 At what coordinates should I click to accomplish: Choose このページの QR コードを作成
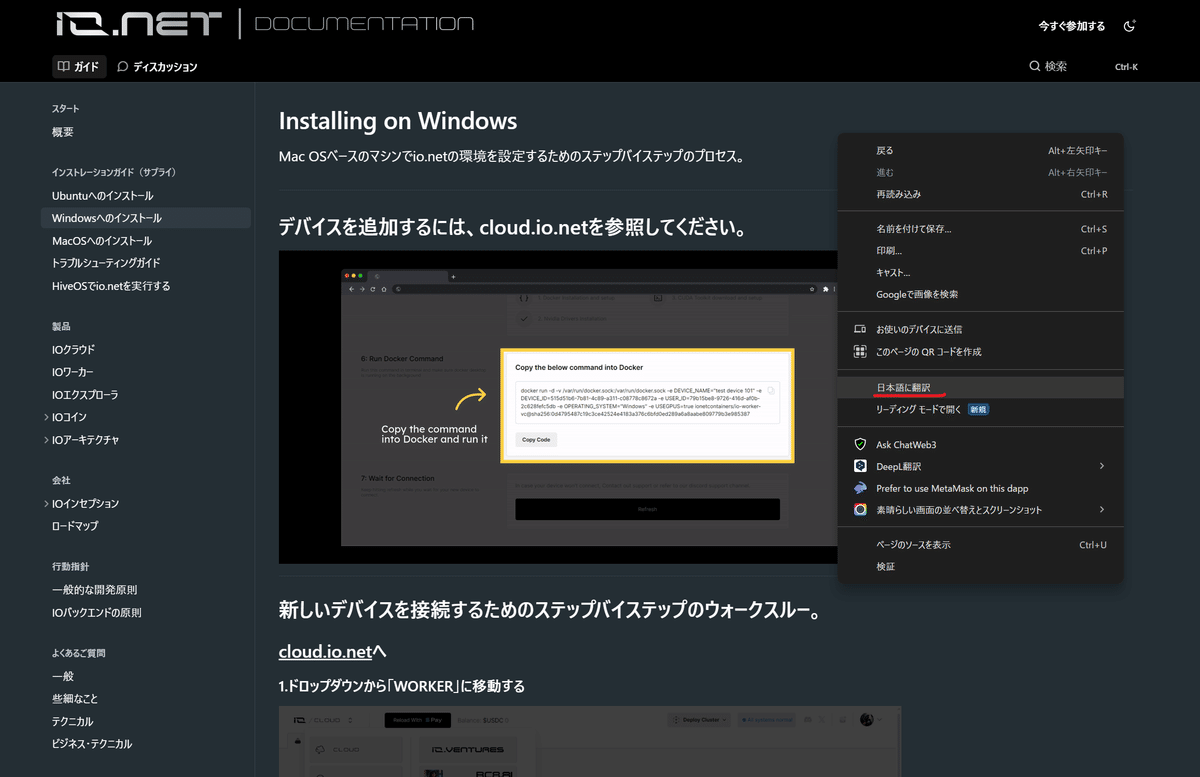tap(980, 352)
